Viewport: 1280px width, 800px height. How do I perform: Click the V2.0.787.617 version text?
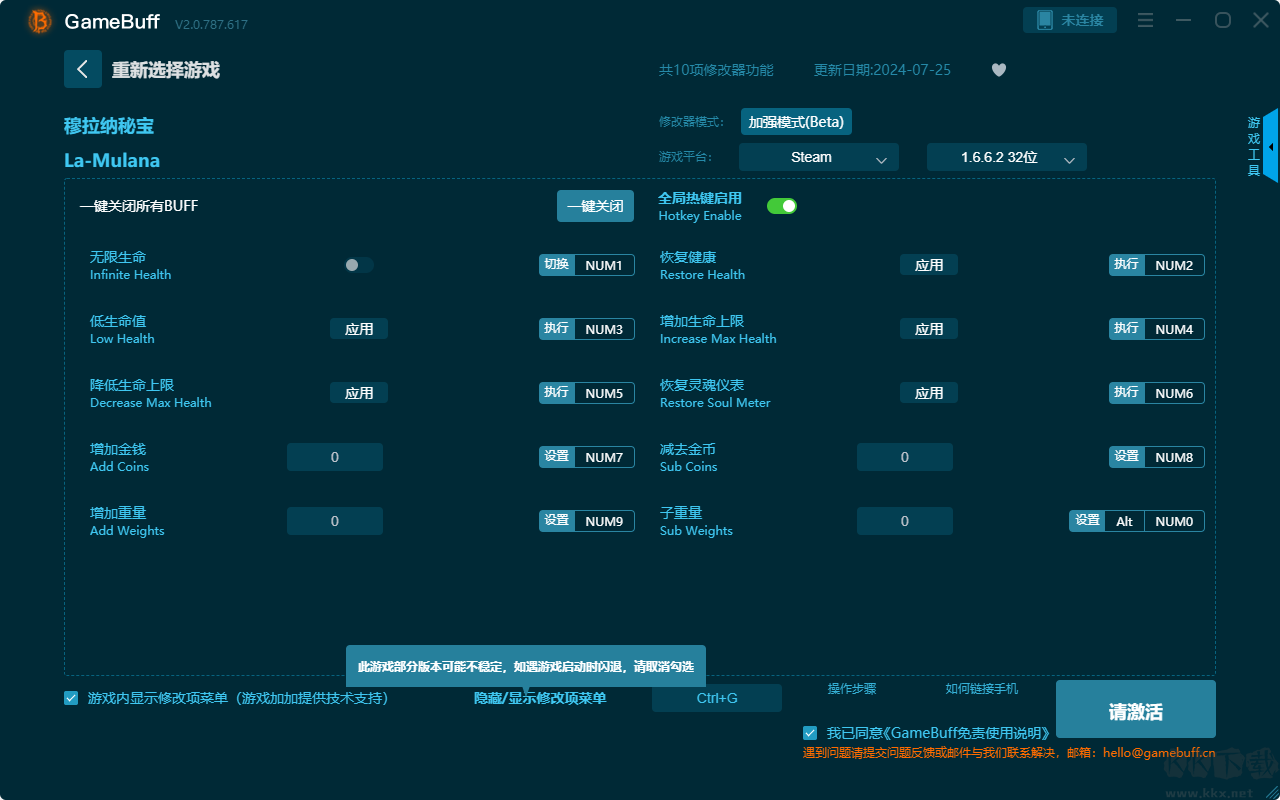pos(211,24)
